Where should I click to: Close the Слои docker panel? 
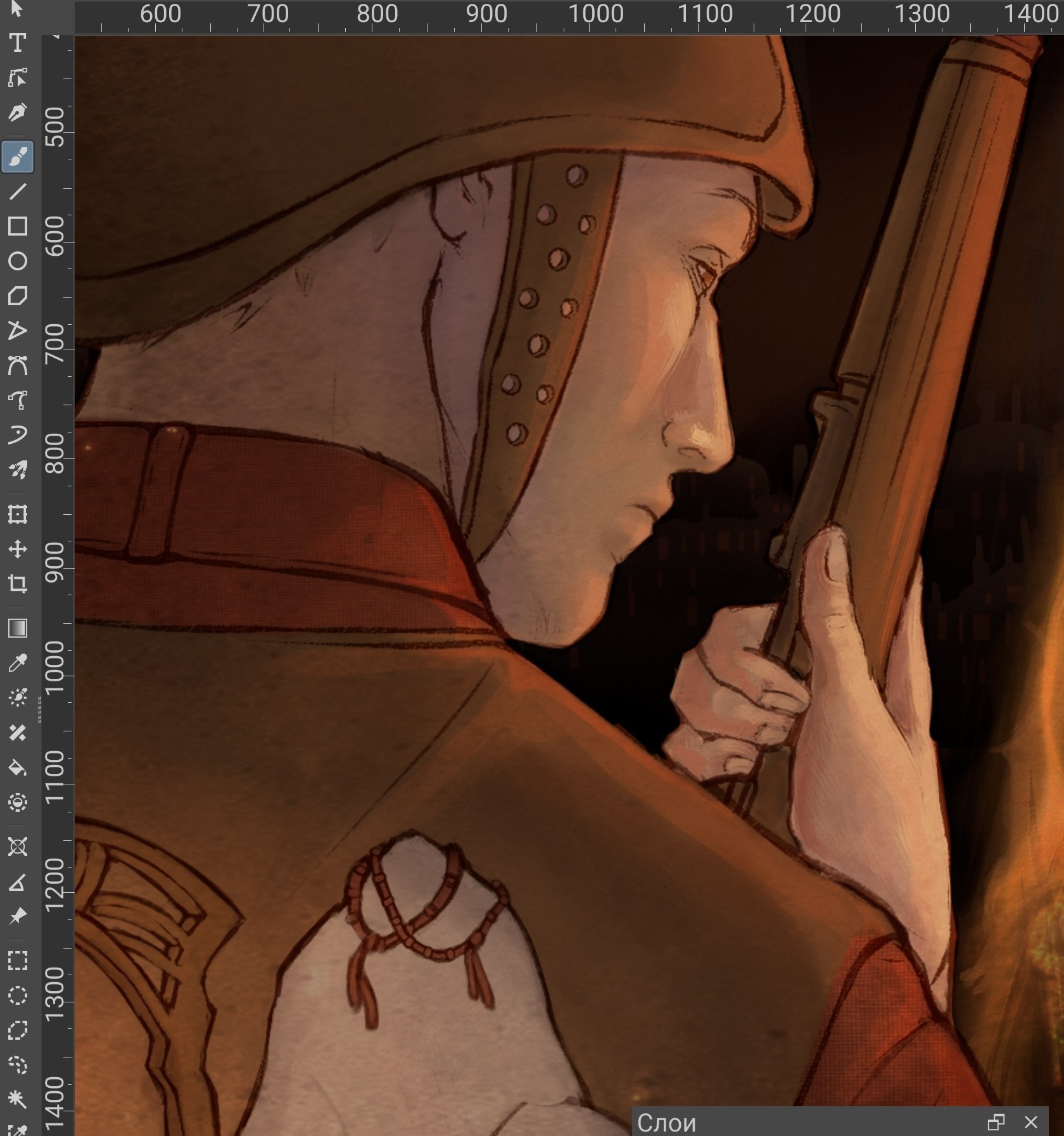click(x=1031, y=1123)
